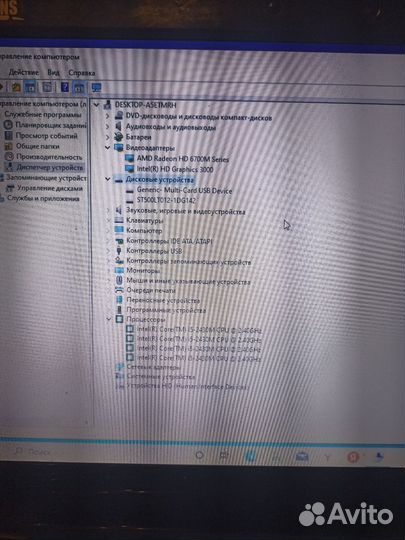Open the Действие menu
Screen dimensions: 405x540
click(x=23, y=72)
